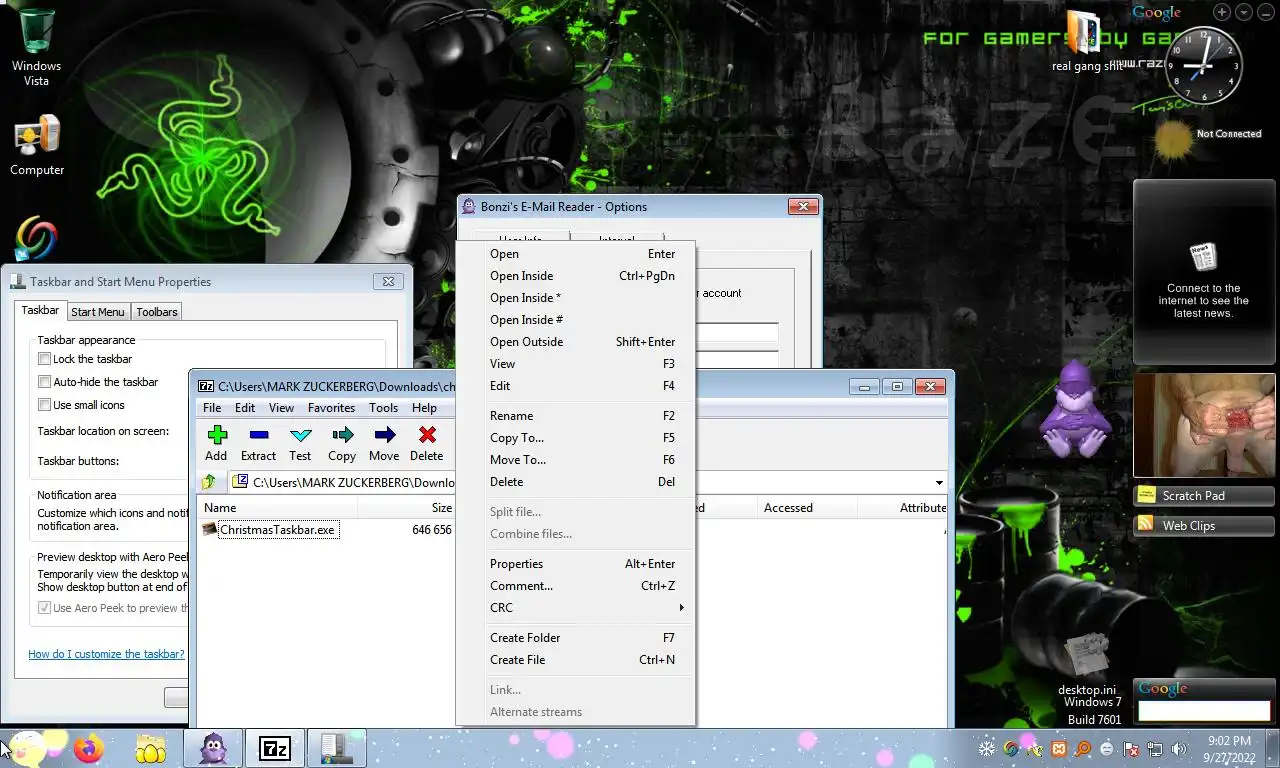Click the orange magnifier tray icon

[1083, 748]
